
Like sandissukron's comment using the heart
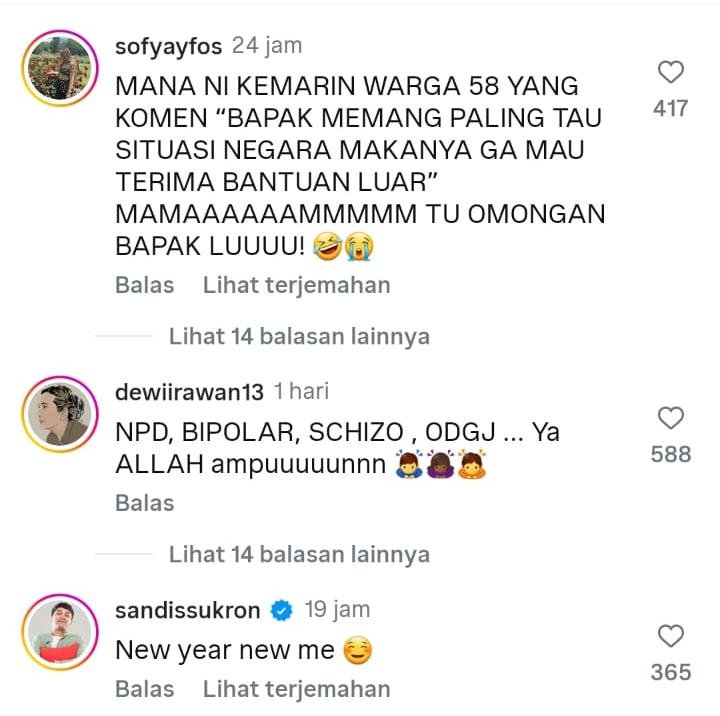tap(671, 636)
